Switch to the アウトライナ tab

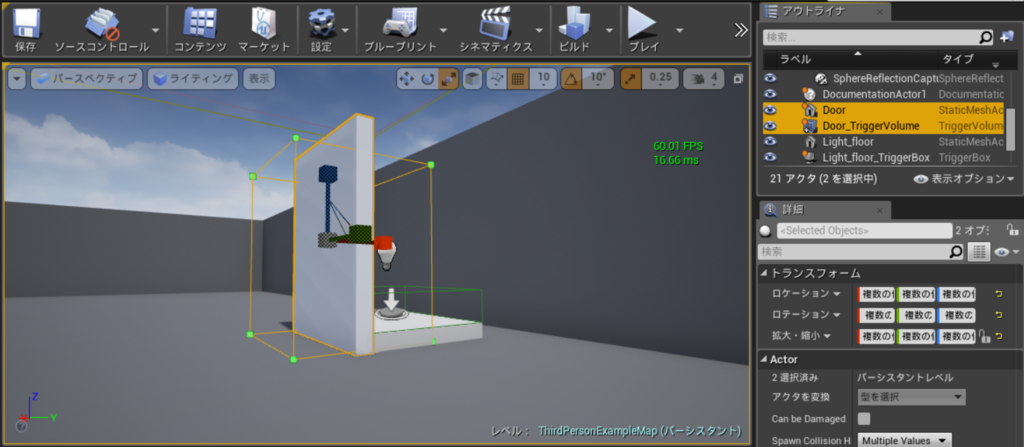(x=826, y=11)
